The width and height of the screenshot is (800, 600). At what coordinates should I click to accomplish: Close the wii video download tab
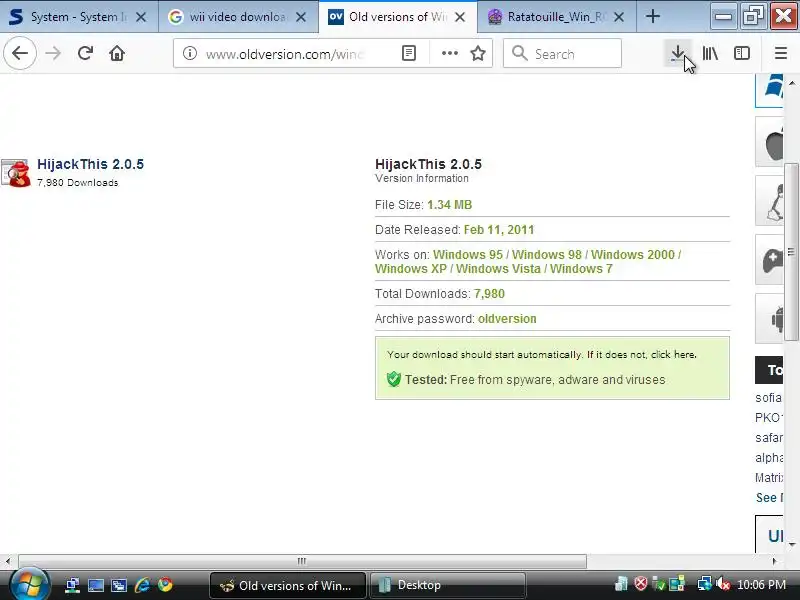point(301,17)
